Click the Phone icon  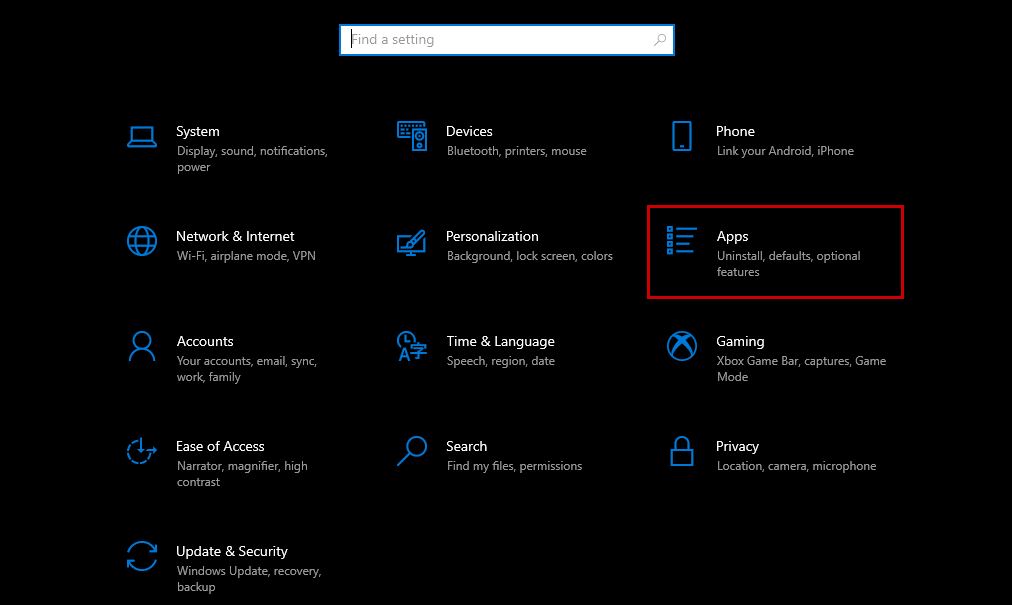pos(682,136)
